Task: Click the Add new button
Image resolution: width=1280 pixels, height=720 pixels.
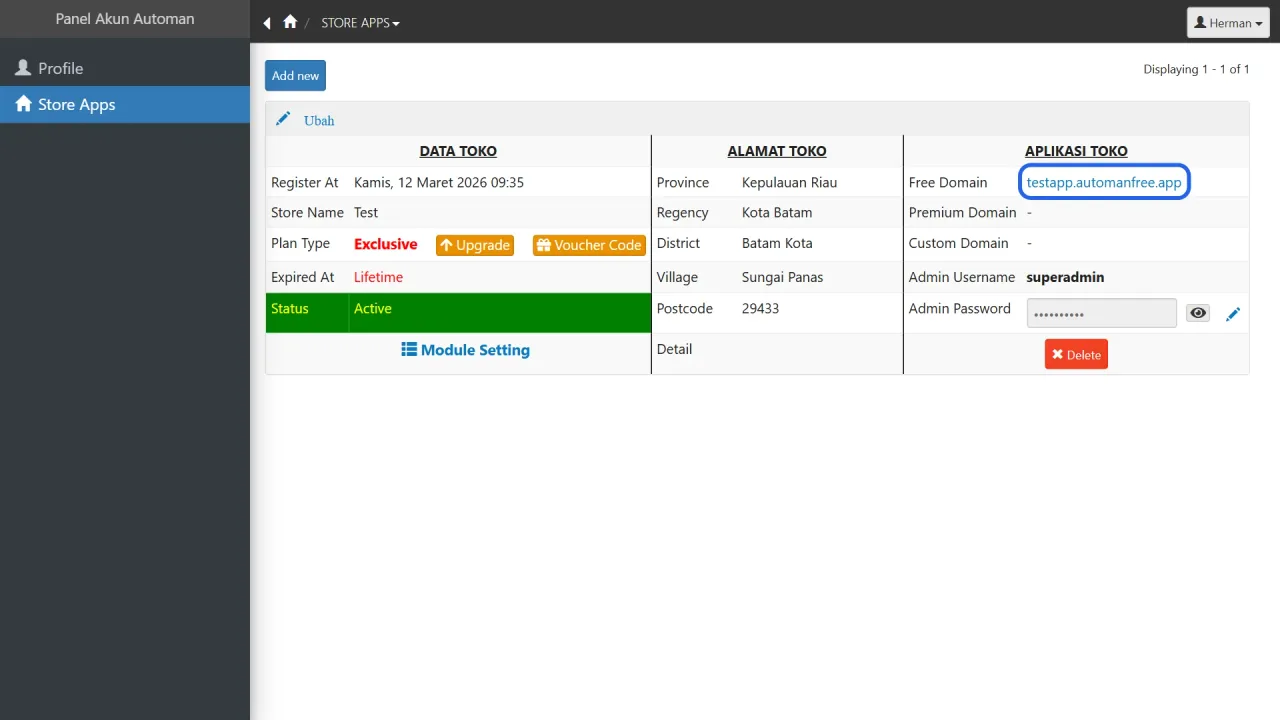Action: tap(295, 76)
